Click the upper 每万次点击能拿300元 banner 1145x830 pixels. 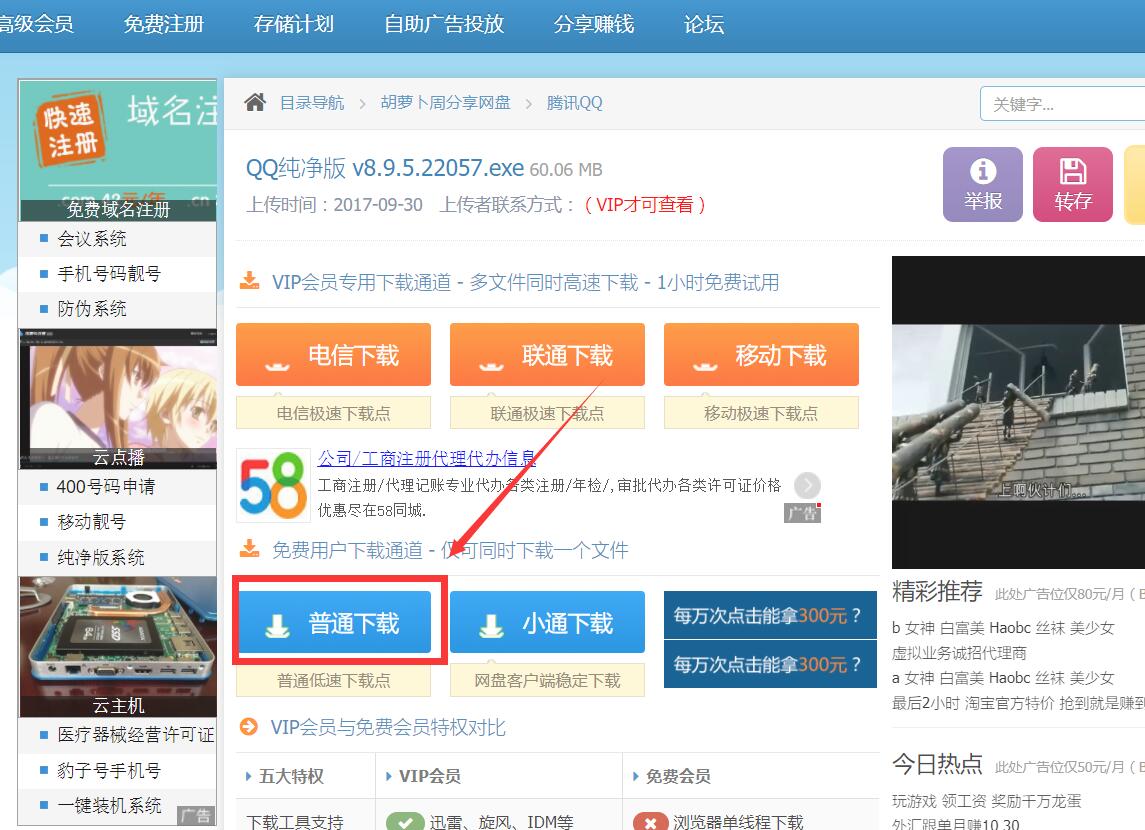(770, 615)
